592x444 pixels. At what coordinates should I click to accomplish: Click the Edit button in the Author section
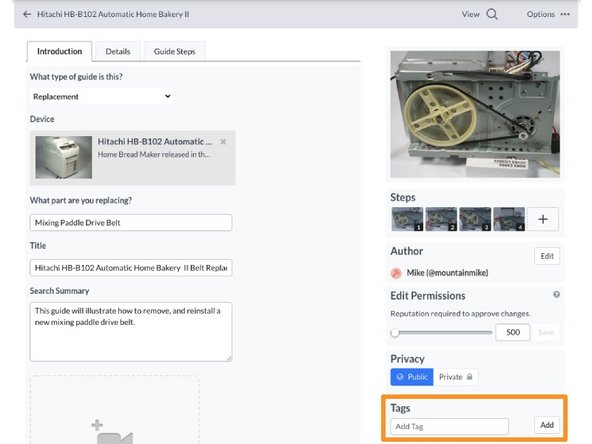(547, 256)
